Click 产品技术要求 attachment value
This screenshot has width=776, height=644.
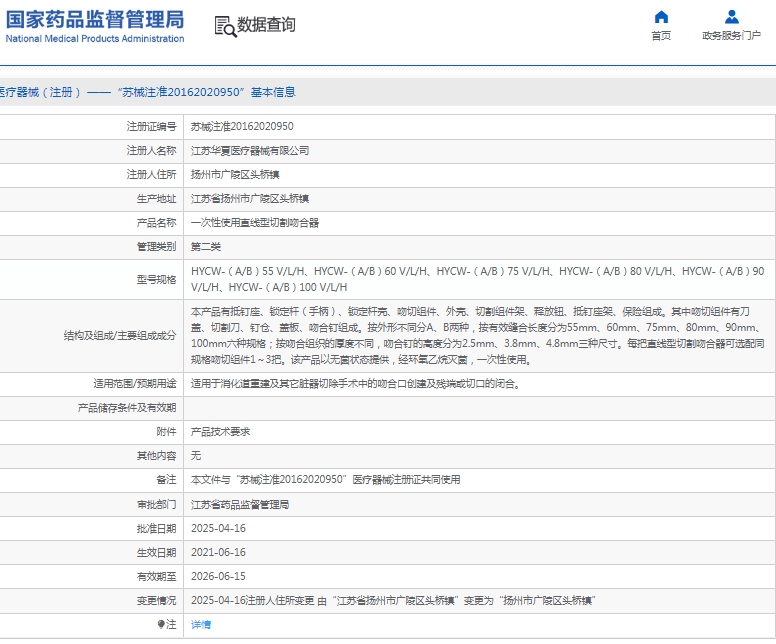tap(221, 432)
